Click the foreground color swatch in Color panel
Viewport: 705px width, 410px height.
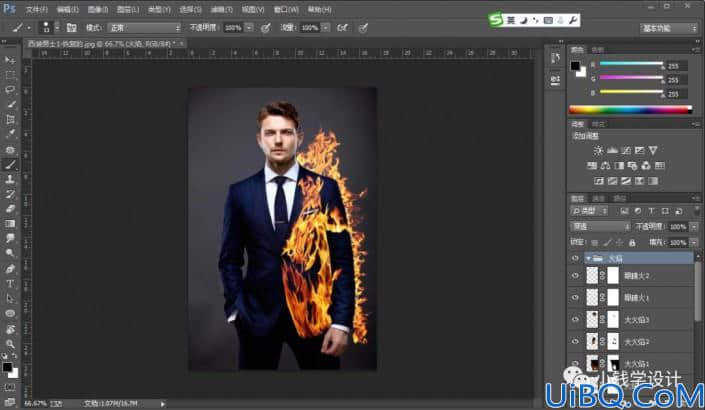click(575, 66)
